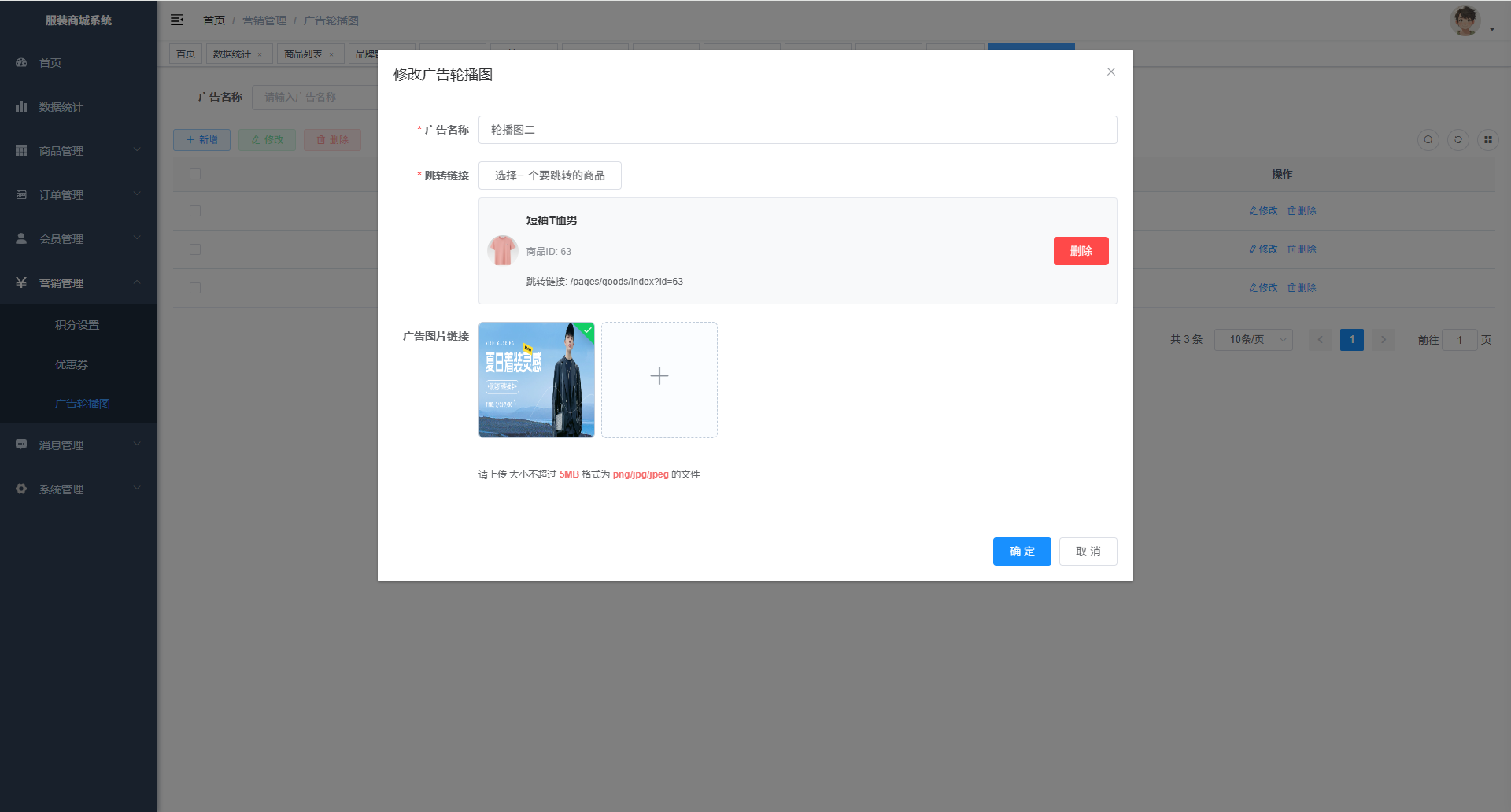Image resolution: width=1511 pixels, height=812 pixels.
Task: Click the 首页 dashboard icon in sidebar
Action: 21,63
